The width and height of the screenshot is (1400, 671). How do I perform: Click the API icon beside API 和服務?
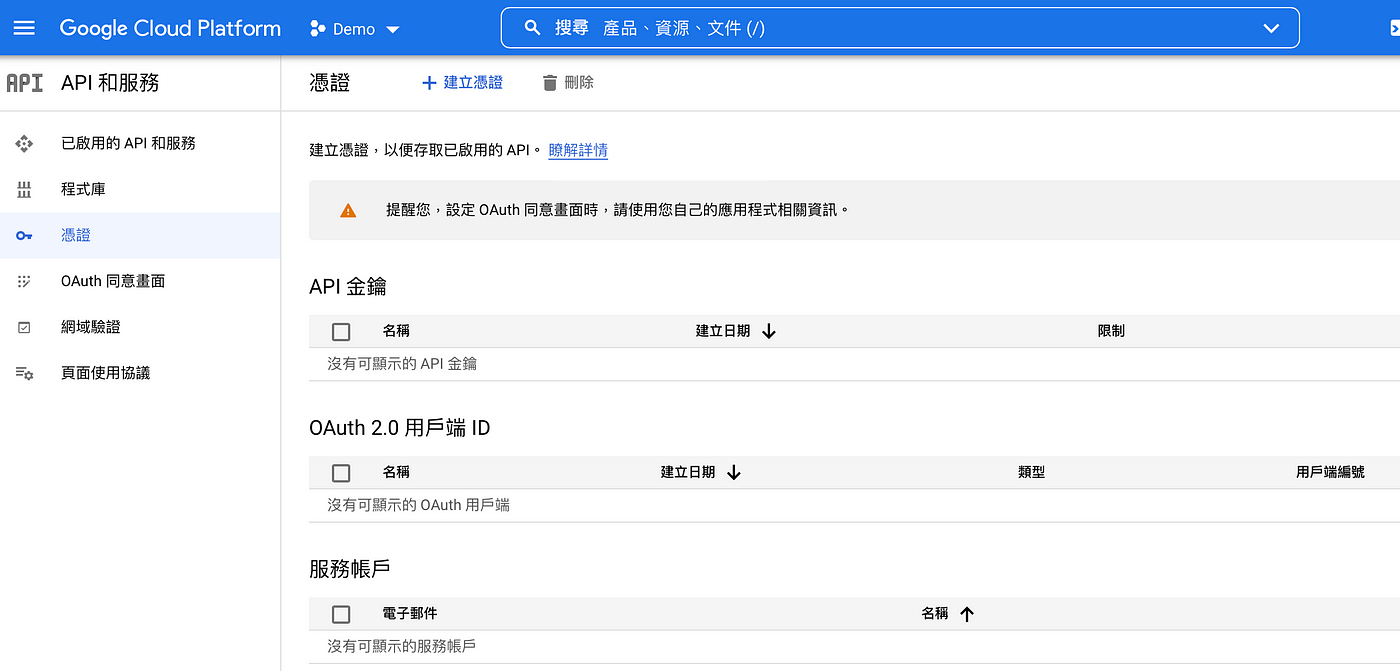(25, 83)
